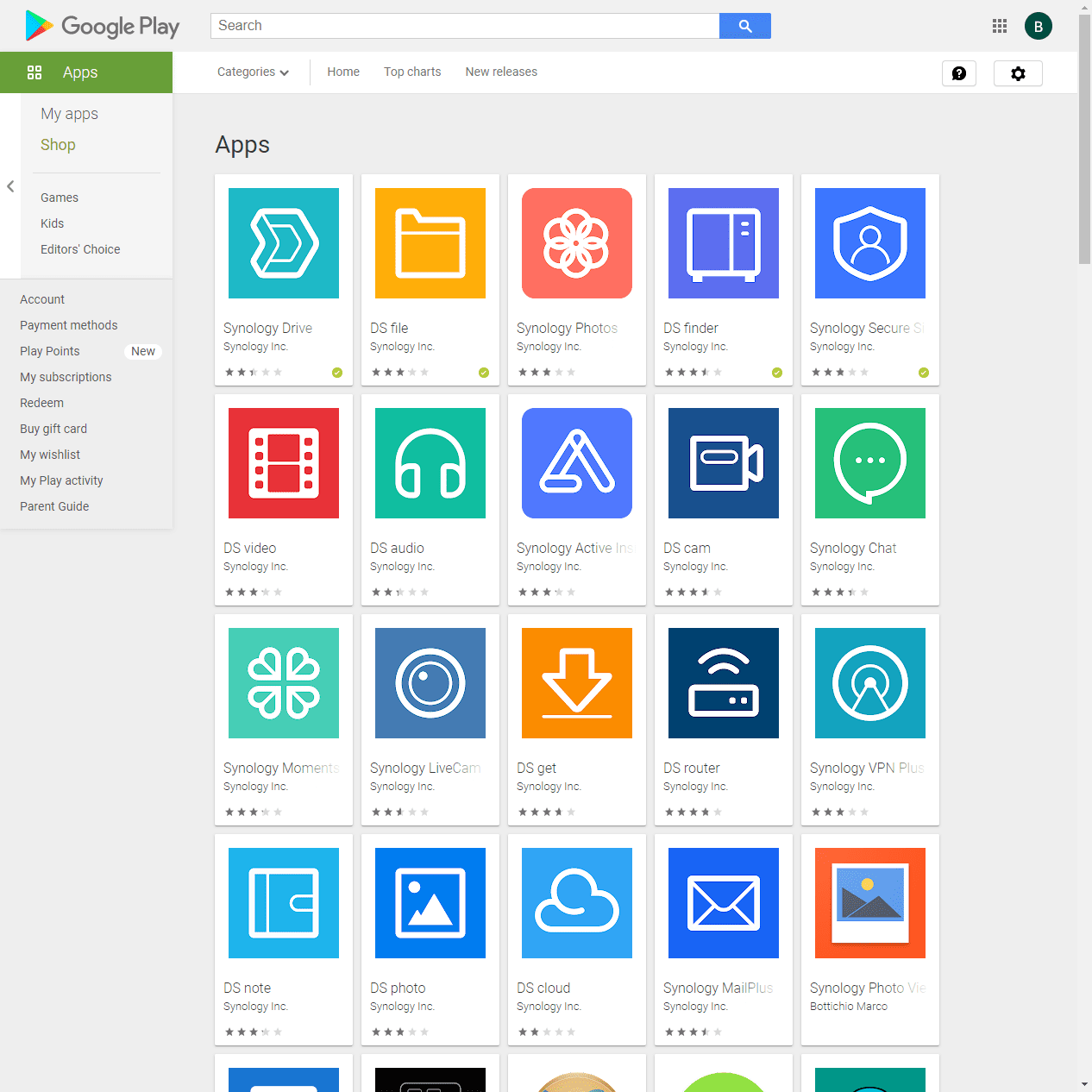Switch to New releases tab
This screenshot has width=1092, height=1092.
(x=501, y=72)
